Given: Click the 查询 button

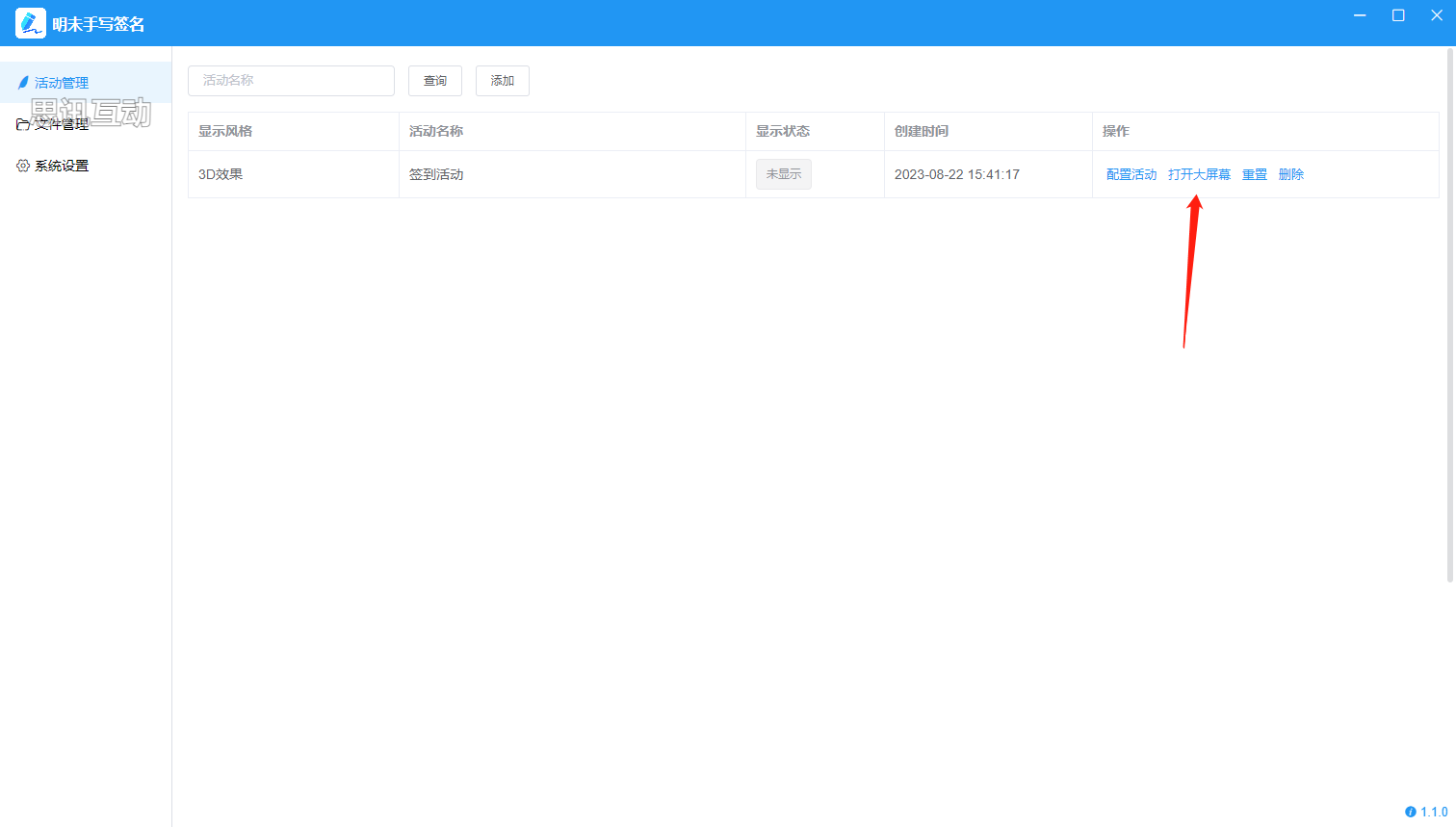Looking at the screenshot, I should point(435,81).
